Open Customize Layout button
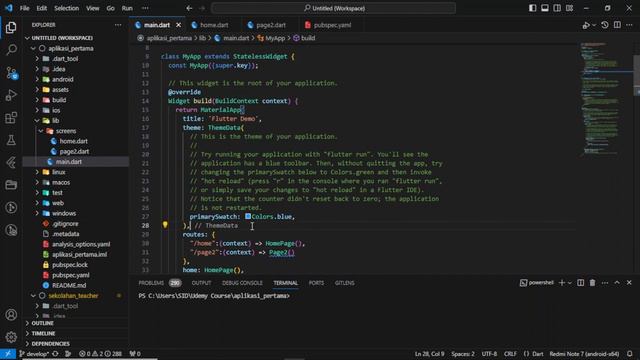640x360 pixels. (x=569, y=8)
